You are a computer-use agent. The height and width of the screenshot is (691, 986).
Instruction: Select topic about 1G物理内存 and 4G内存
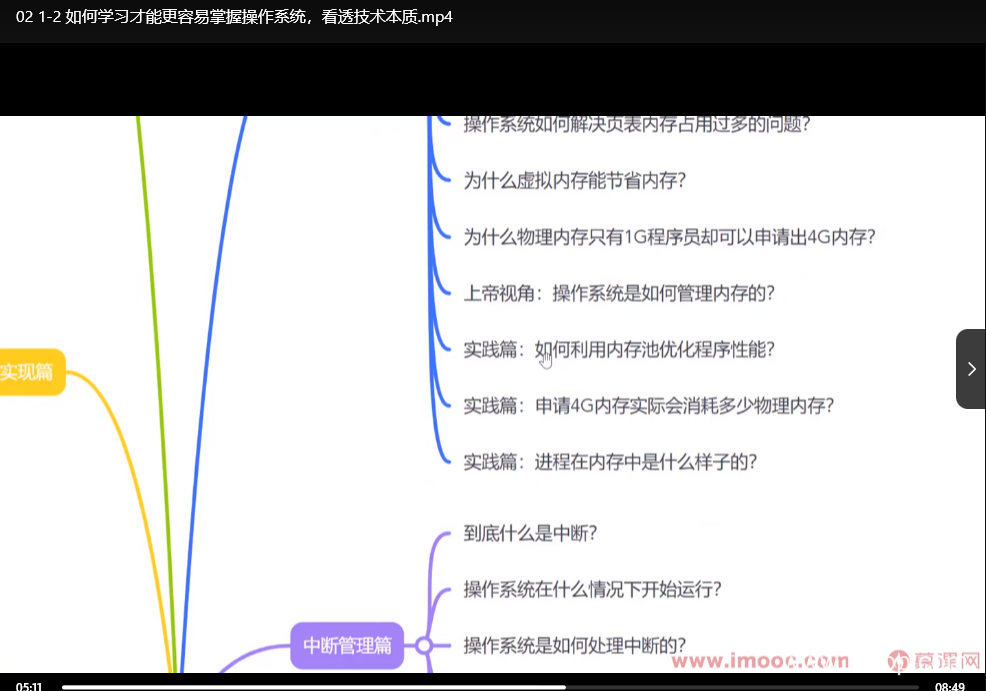coord(669,237)
